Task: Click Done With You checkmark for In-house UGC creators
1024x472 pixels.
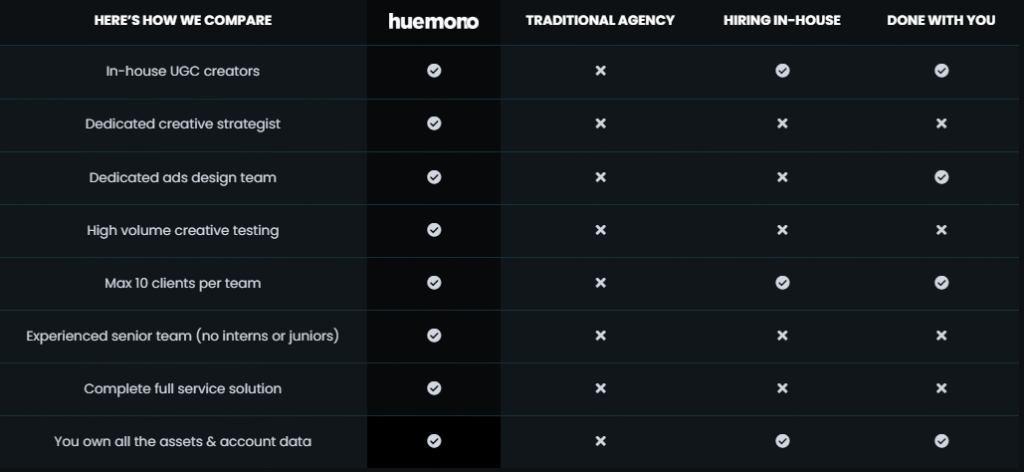Action: pyautogui.click(x=941, y=71)
